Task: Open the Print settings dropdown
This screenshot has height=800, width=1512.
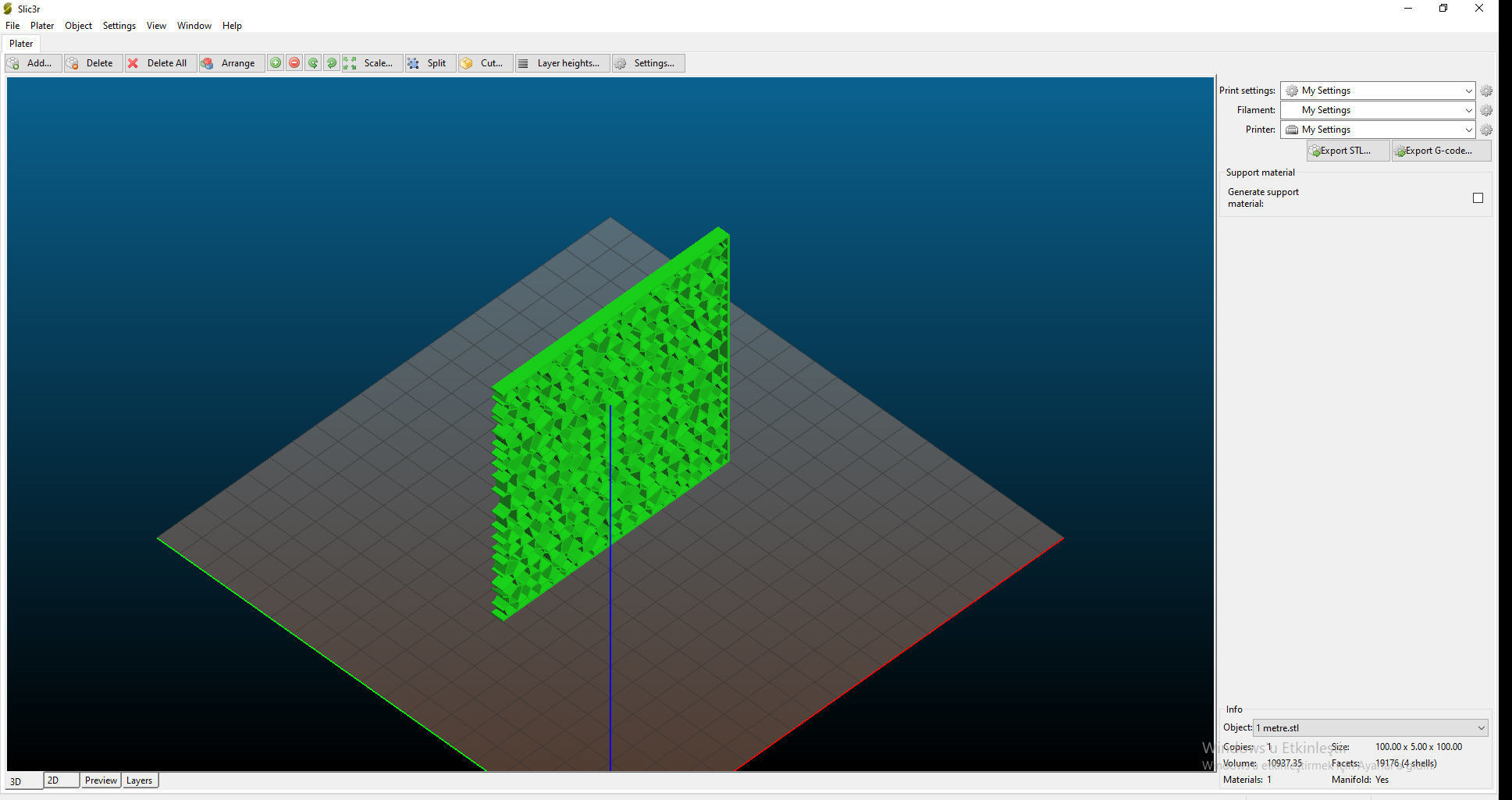Action: tap(1378, 91)
